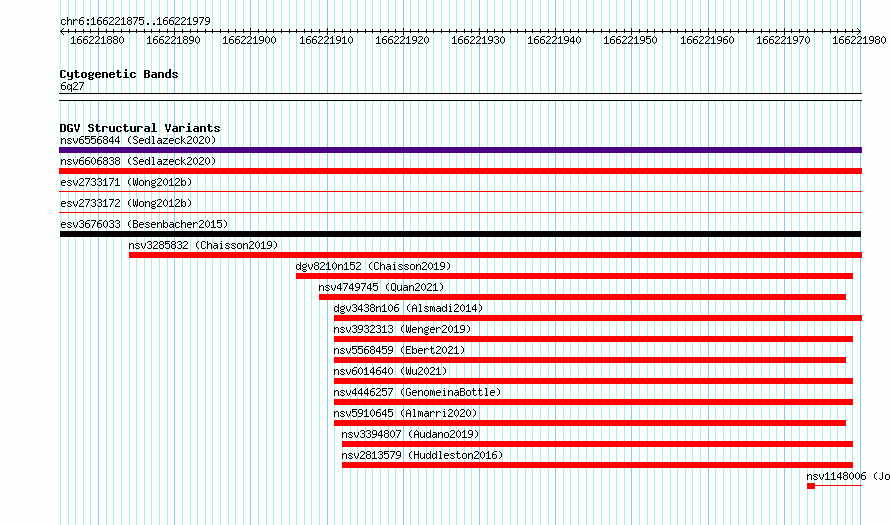Click the nsv3285832 (Chaisson2019) label

[x=203, y=245]
